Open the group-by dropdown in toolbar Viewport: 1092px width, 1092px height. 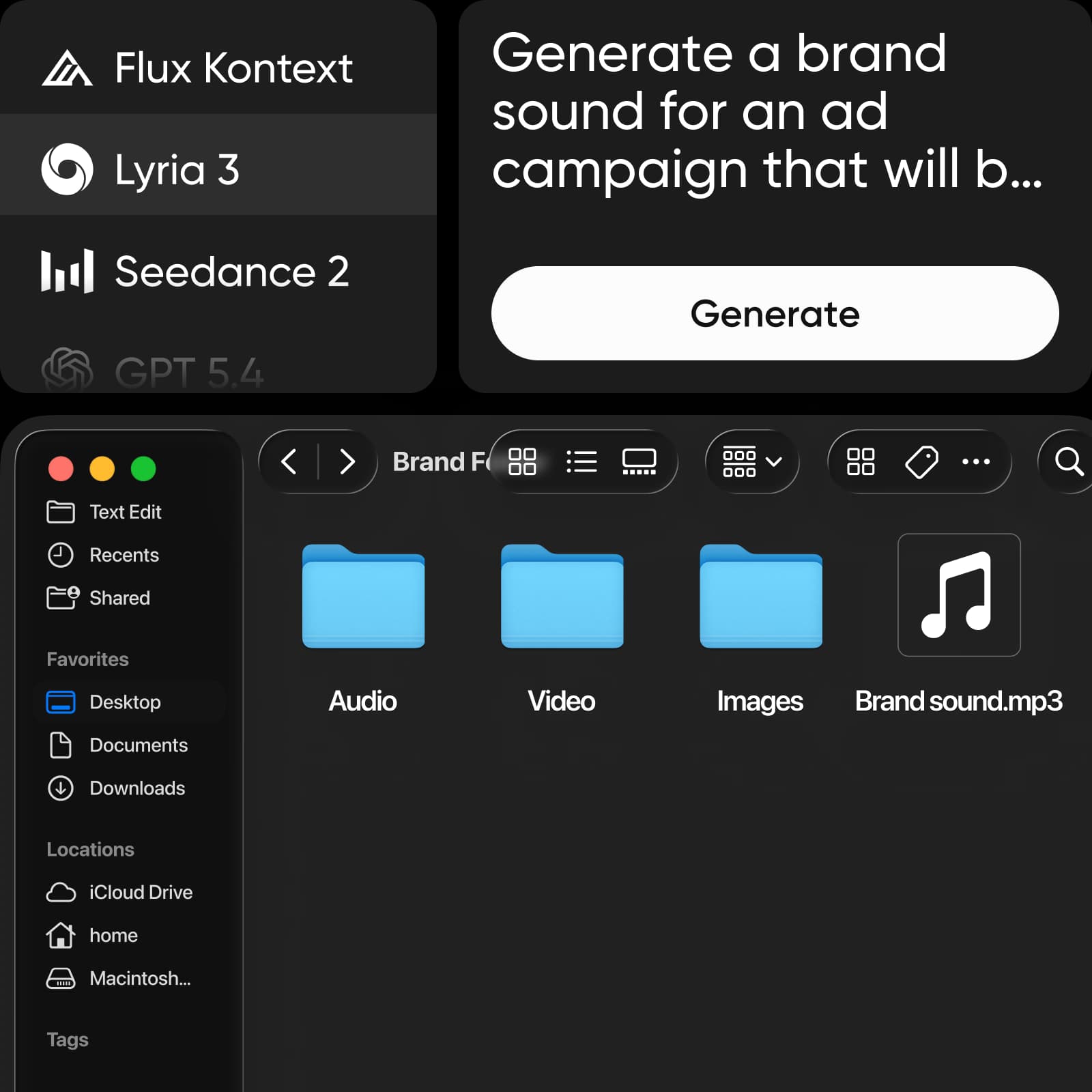(752, 462)
